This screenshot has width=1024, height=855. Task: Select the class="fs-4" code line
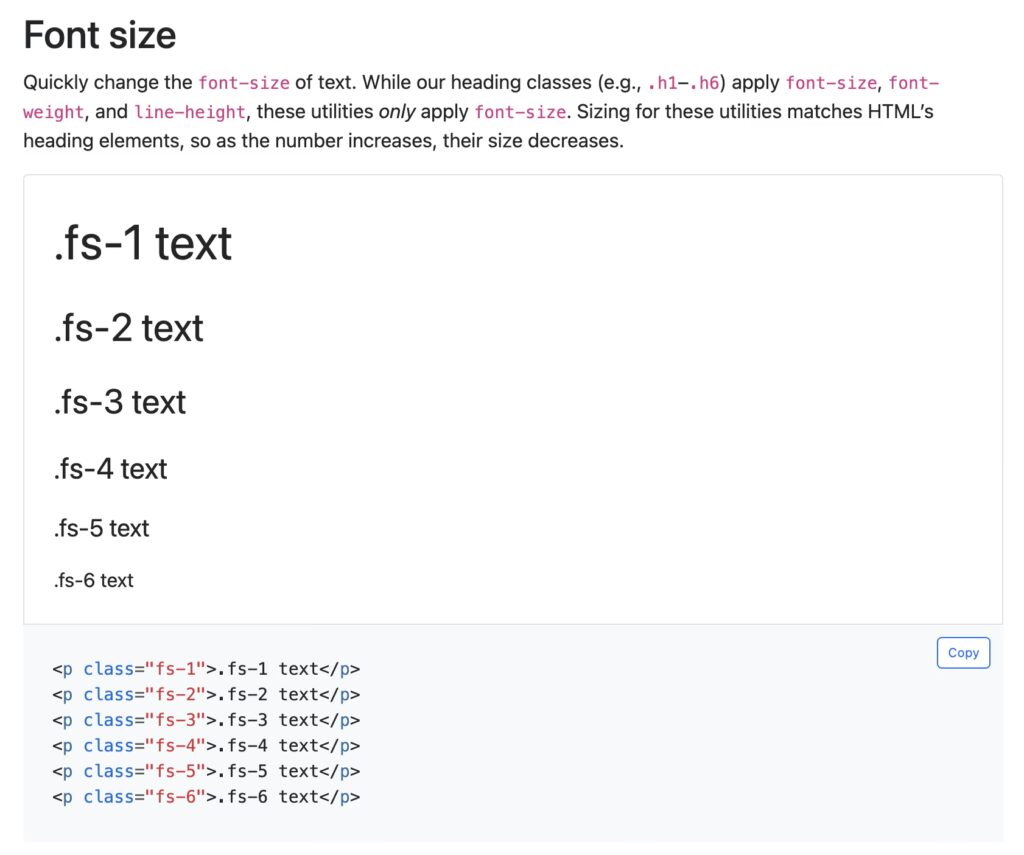pos(206,746)
